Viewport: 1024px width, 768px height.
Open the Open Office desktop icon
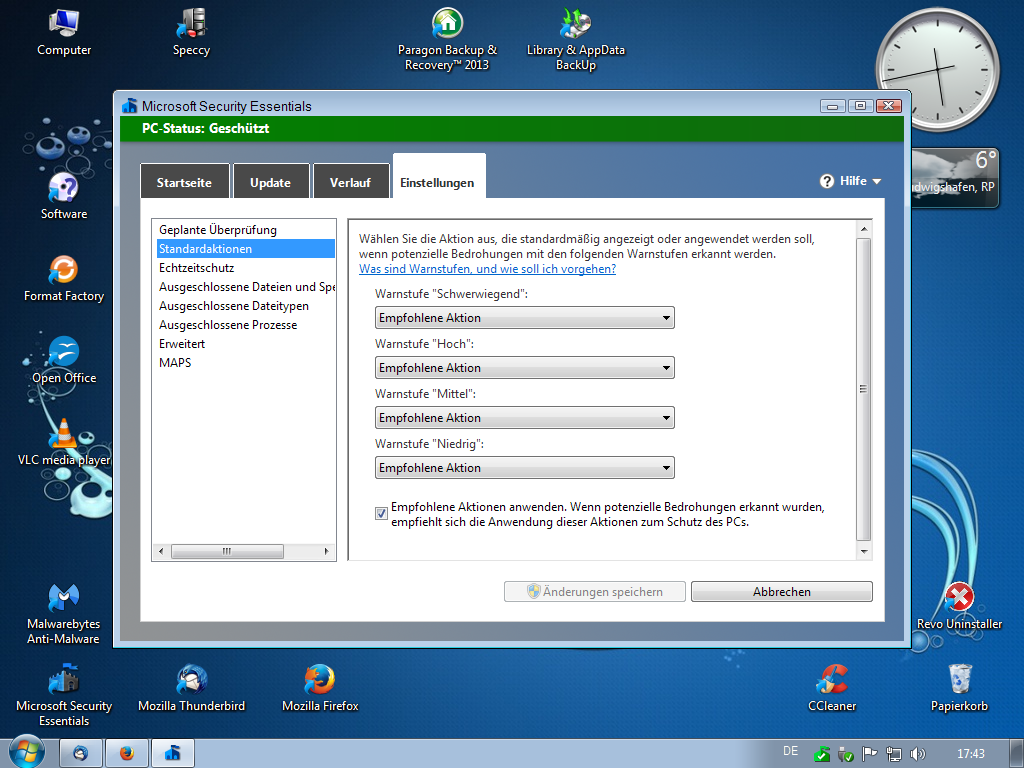[x=63, y=360]
